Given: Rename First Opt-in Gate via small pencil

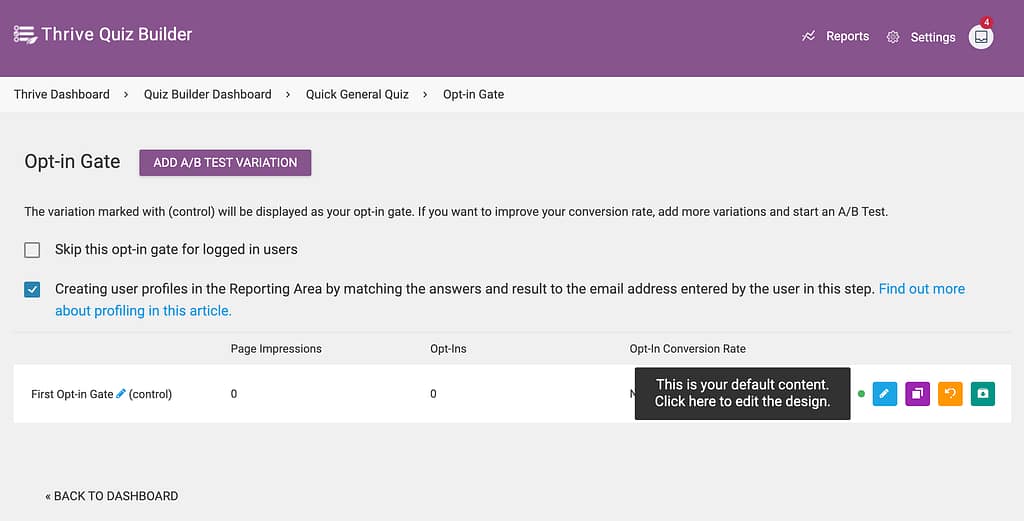Looking at the screenshot, I should [x=121, y=394].
